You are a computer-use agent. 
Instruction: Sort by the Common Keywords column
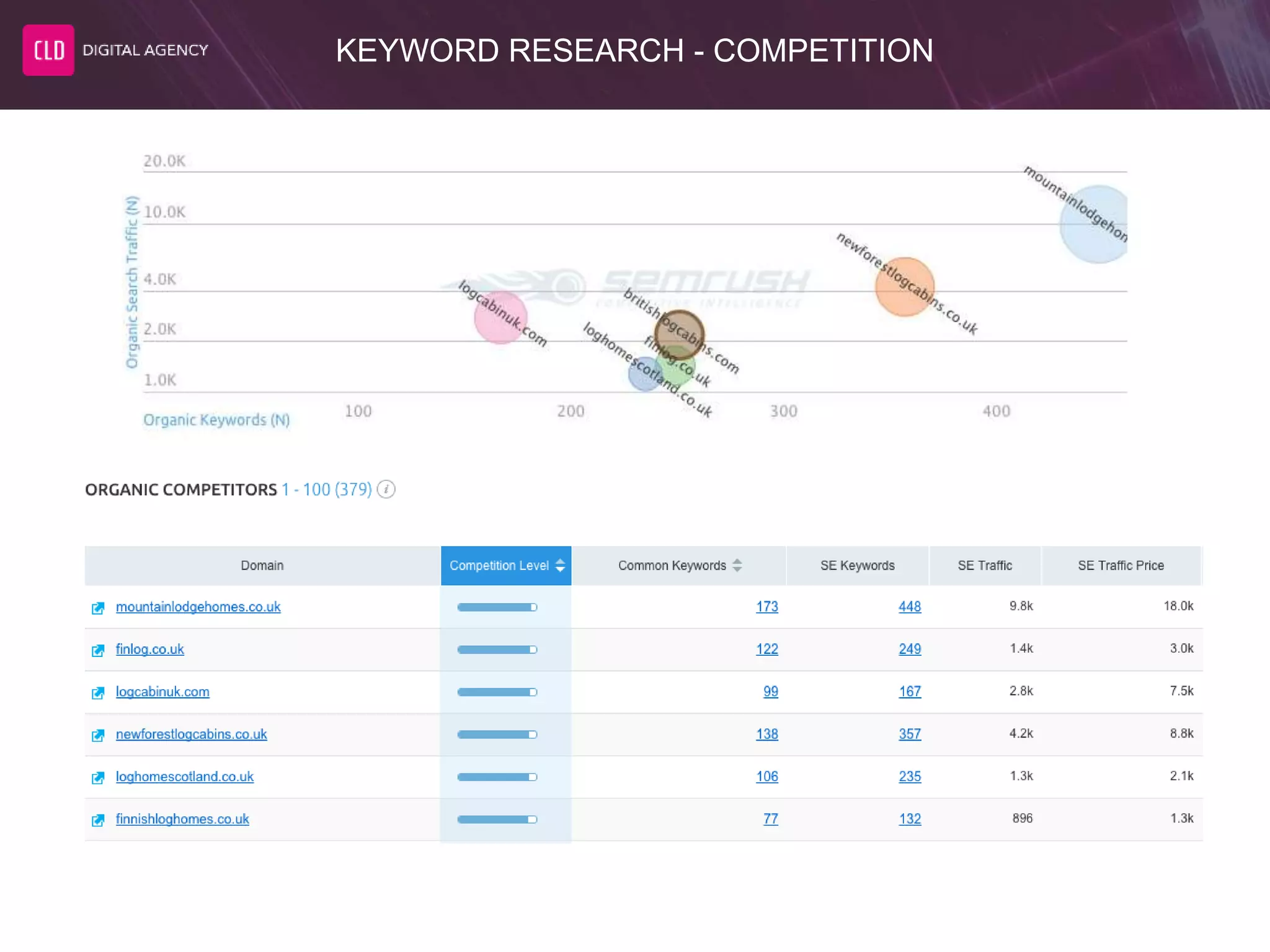click(x=679, y=565)
